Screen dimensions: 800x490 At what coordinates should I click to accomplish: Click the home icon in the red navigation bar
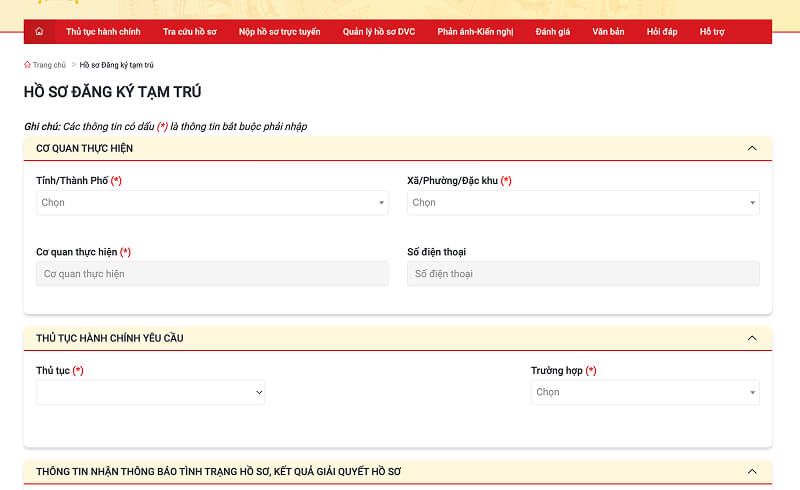(x=39, y=32)
